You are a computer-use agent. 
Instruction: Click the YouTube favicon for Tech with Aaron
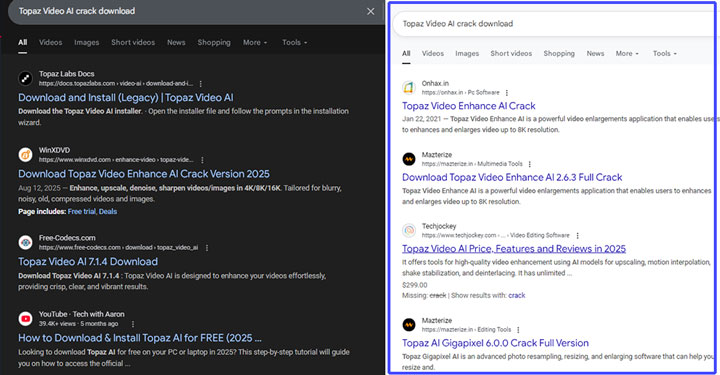click(x=26, y=319)
